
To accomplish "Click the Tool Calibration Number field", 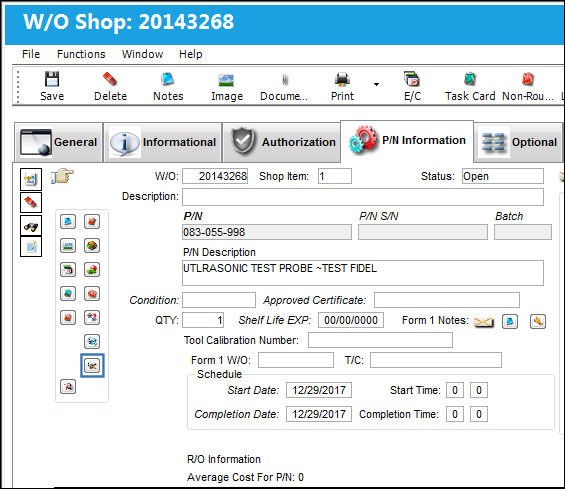I will pos(381,340).
